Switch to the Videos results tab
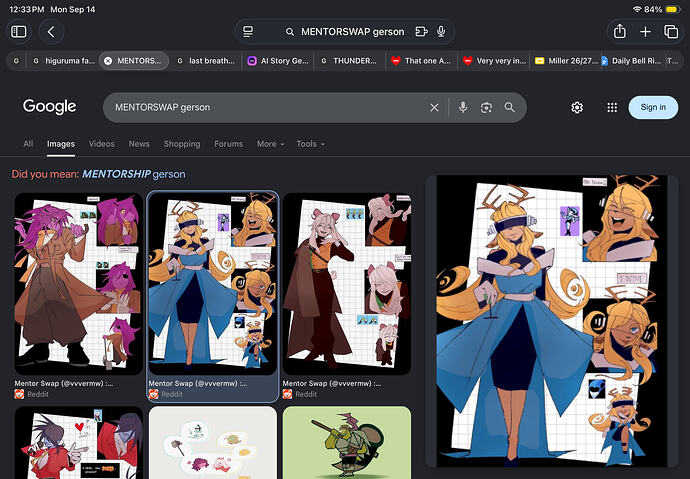This screenshot has width=690, height=479. [102, 144]
